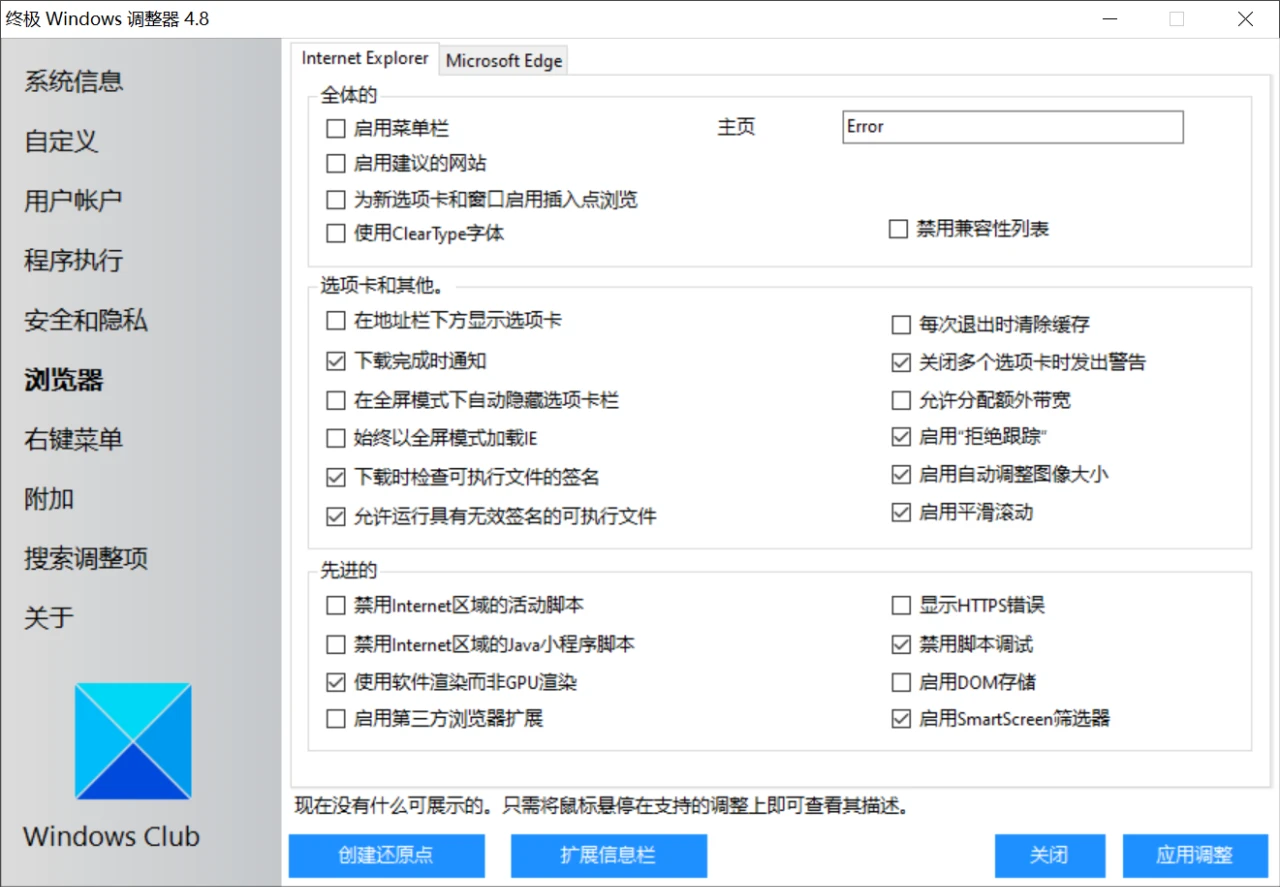Viewport: 1280px width, 887px height.
Task: Click the Windows Club text link
Action: pos(111,836)
